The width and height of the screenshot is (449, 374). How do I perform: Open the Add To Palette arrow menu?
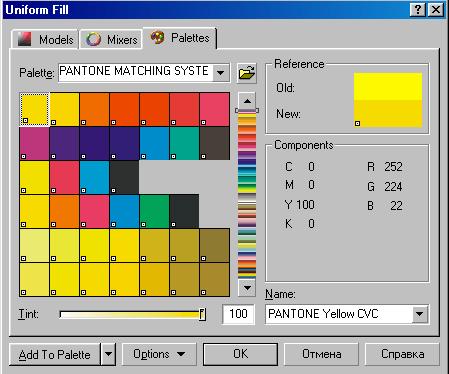point(108,354)
